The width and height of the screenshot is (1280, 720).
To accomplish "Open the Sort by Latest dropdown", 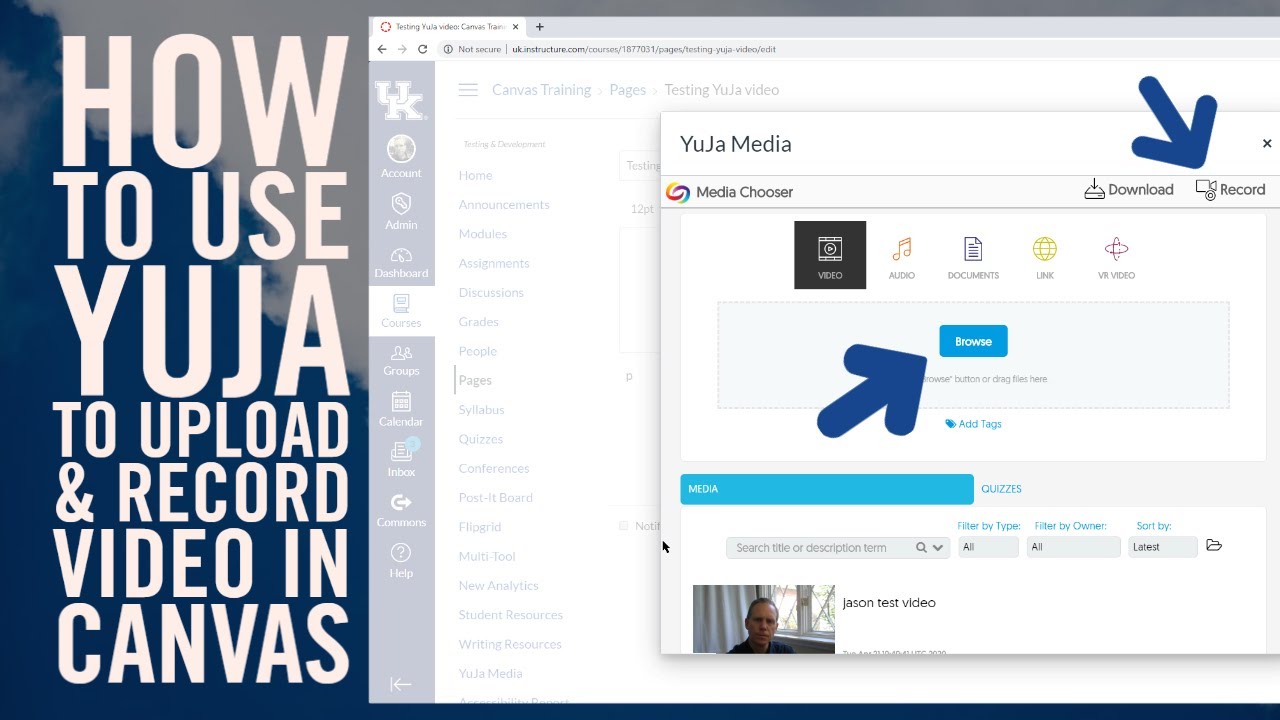I will click(1163, 547).
